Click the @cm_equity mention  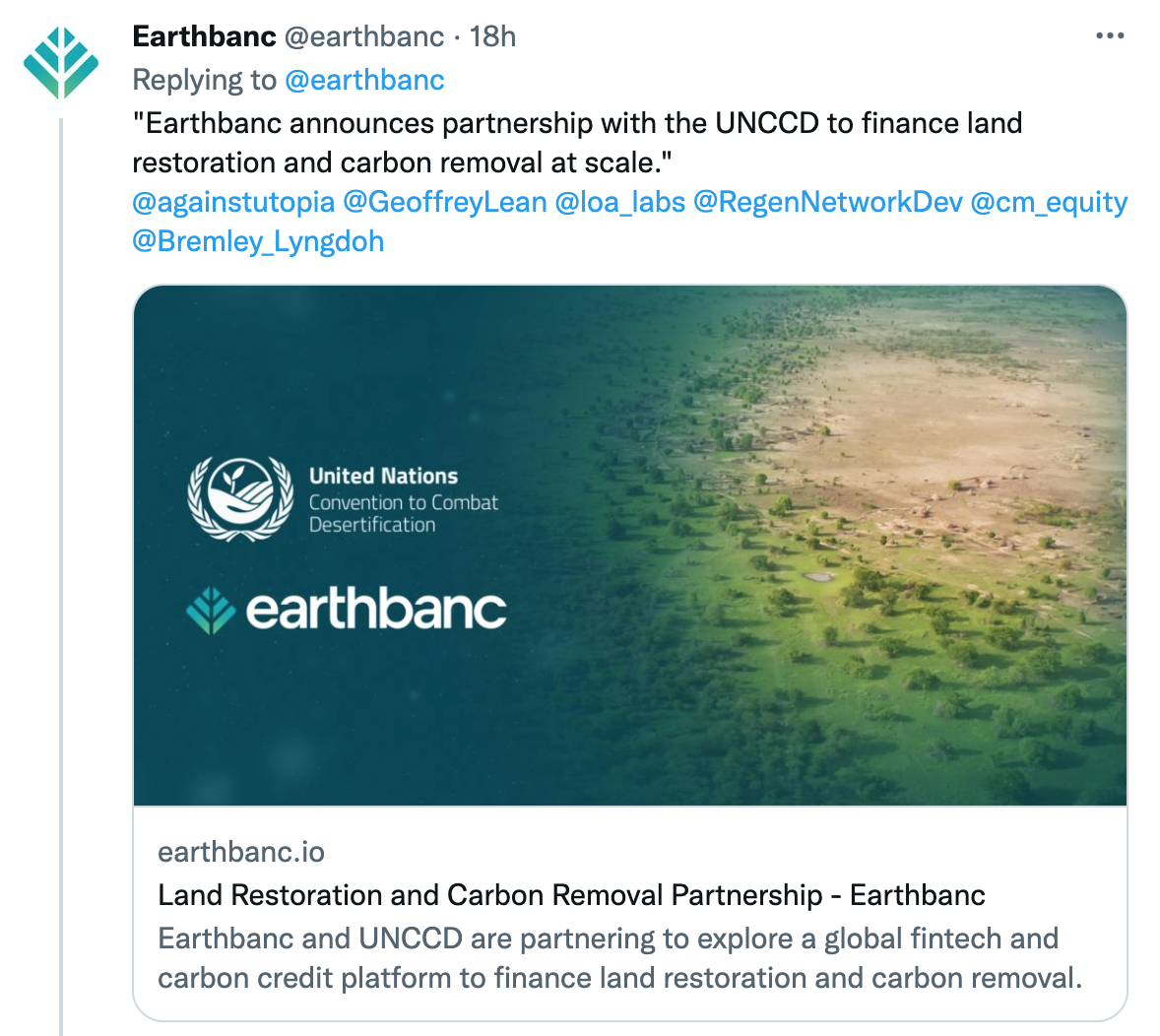point(1049,202)
